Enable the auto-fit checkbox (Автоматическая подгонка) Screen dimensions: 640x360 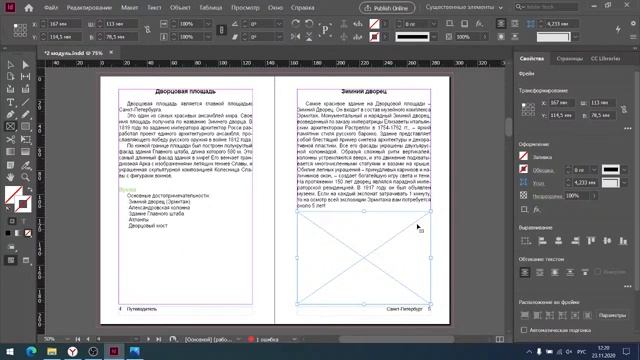pyautogui.click(x=524, y=330)
